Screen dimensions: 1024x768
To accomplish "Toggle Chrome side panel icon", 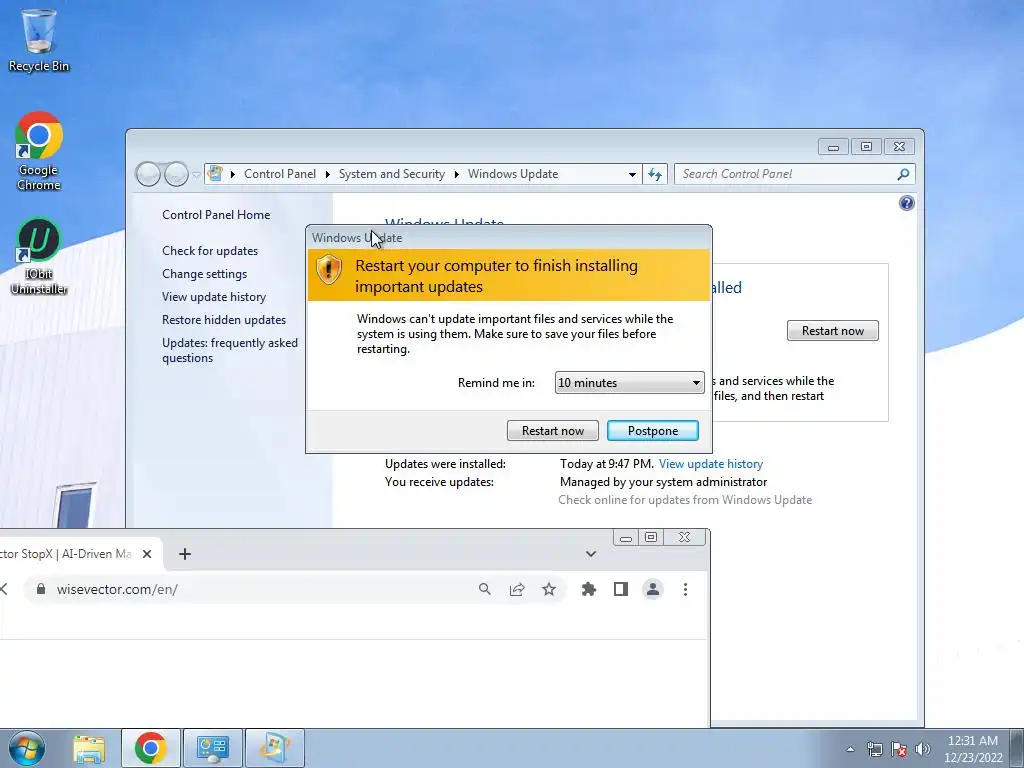I will click(620, 589).
